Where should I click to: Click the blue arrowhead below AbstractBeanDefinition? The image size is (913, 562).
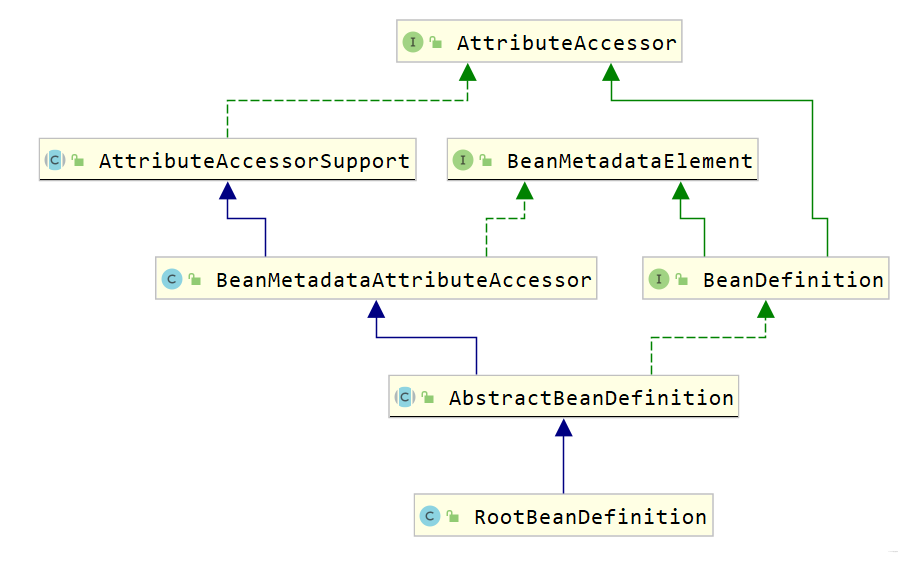point(564,427)
